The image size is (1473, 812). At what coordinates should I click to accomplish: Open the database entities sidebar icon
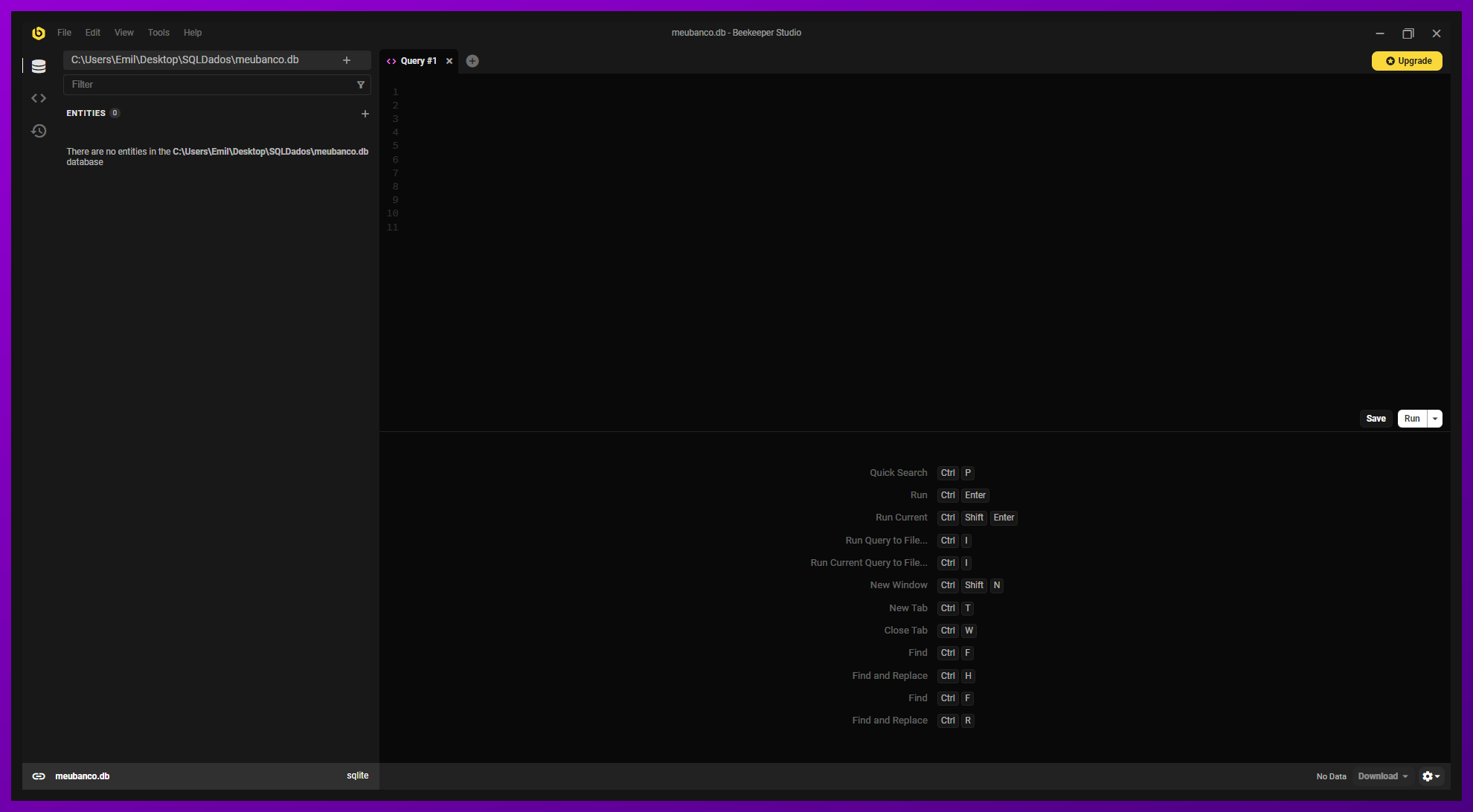click(39, 66)
